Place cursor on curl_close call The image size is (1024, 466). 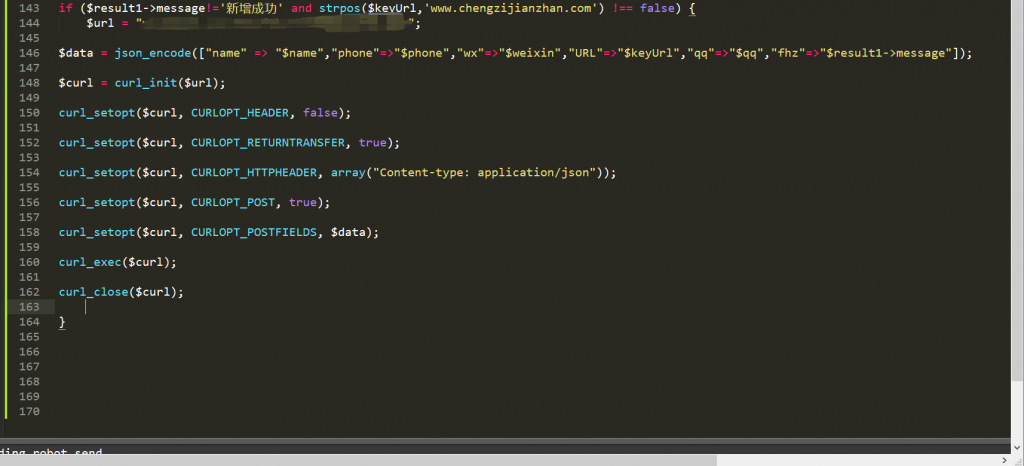coord(93,292)
